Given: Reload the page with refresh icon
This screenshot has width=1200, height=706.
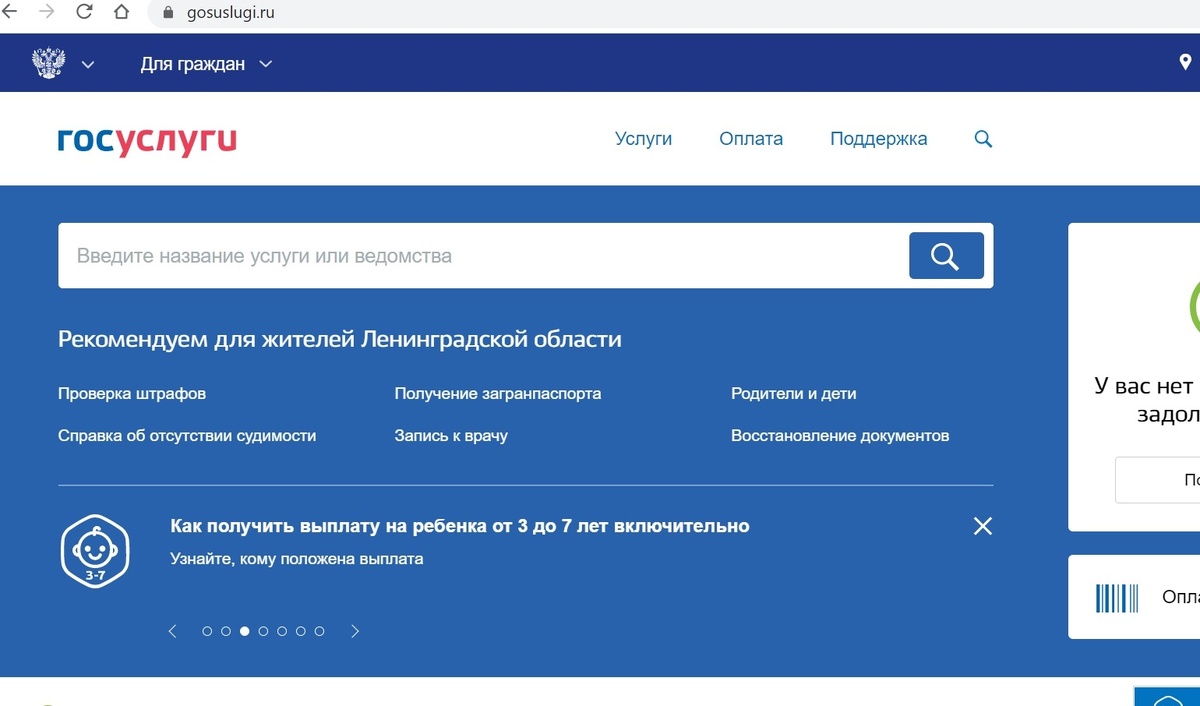Looking at the screenshot, I should 84,12.
